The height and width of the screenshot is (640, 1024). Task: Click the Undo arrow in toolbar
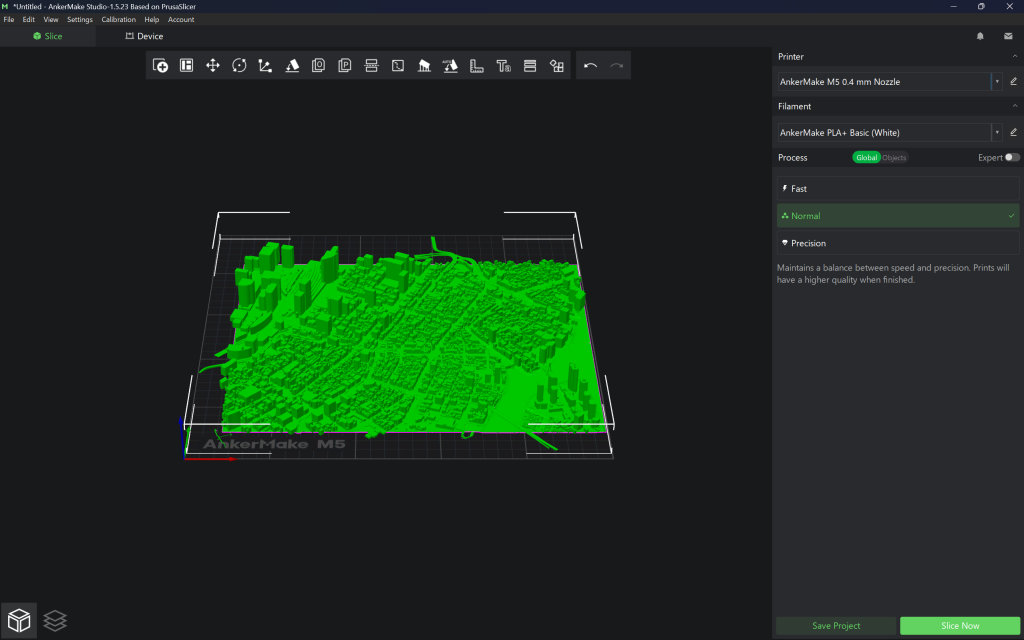(590, 65)
